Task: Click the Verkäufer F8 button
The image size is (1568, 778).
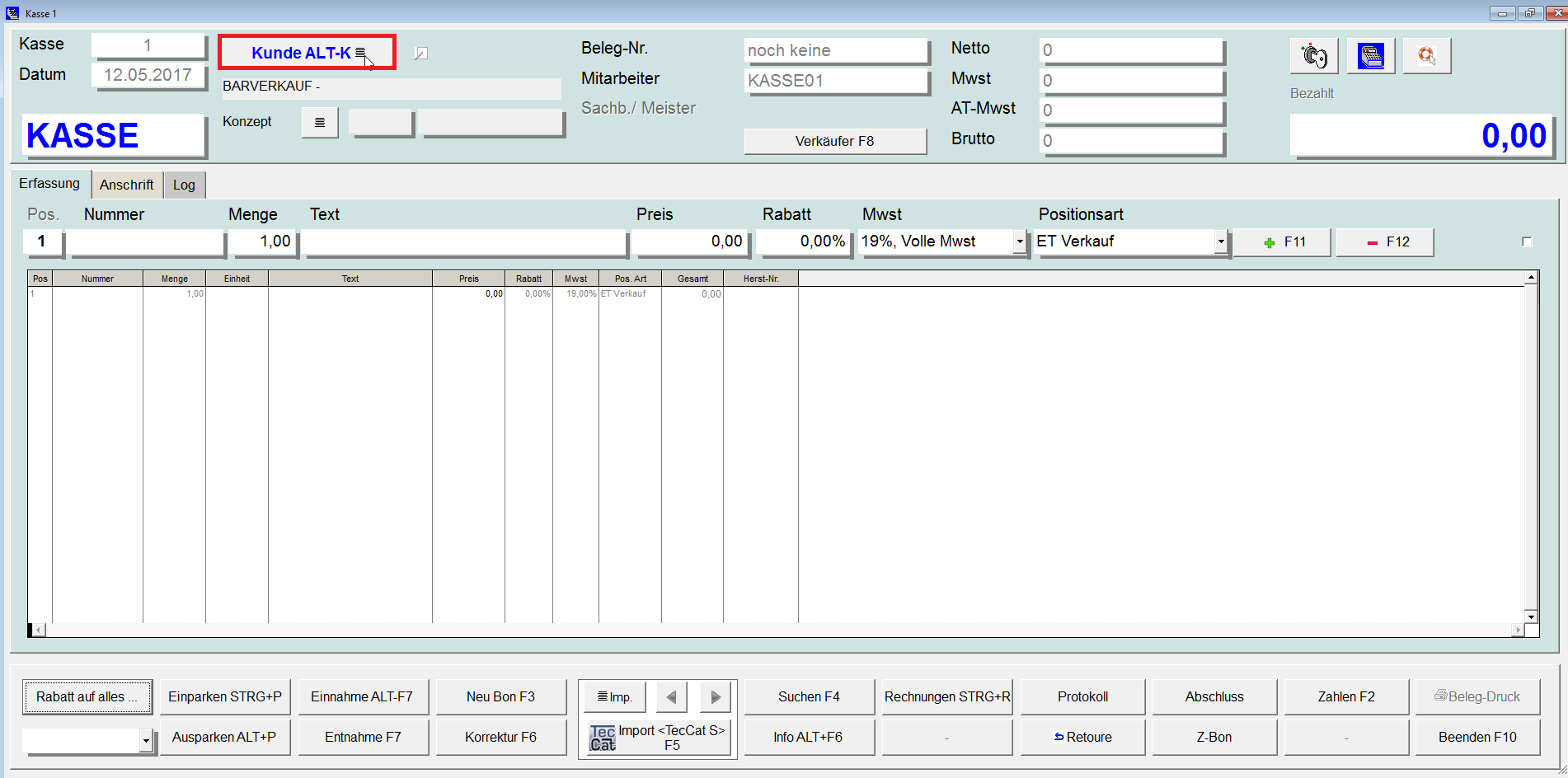Action: pyautogui.click(x=834, y=141)
